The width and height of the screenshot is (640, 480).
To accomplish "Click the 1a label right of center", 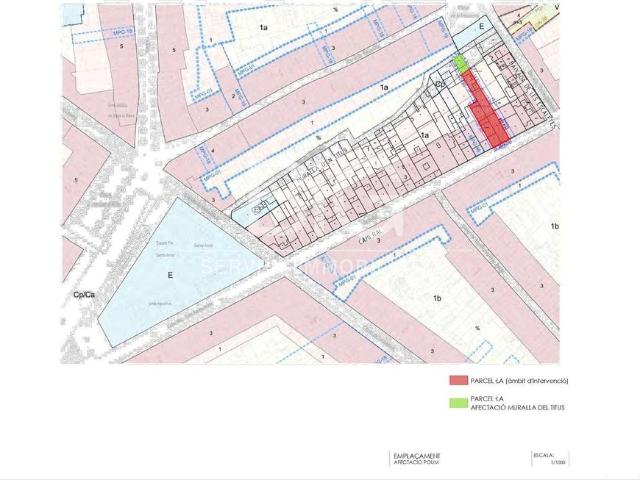I will (383, 88).
